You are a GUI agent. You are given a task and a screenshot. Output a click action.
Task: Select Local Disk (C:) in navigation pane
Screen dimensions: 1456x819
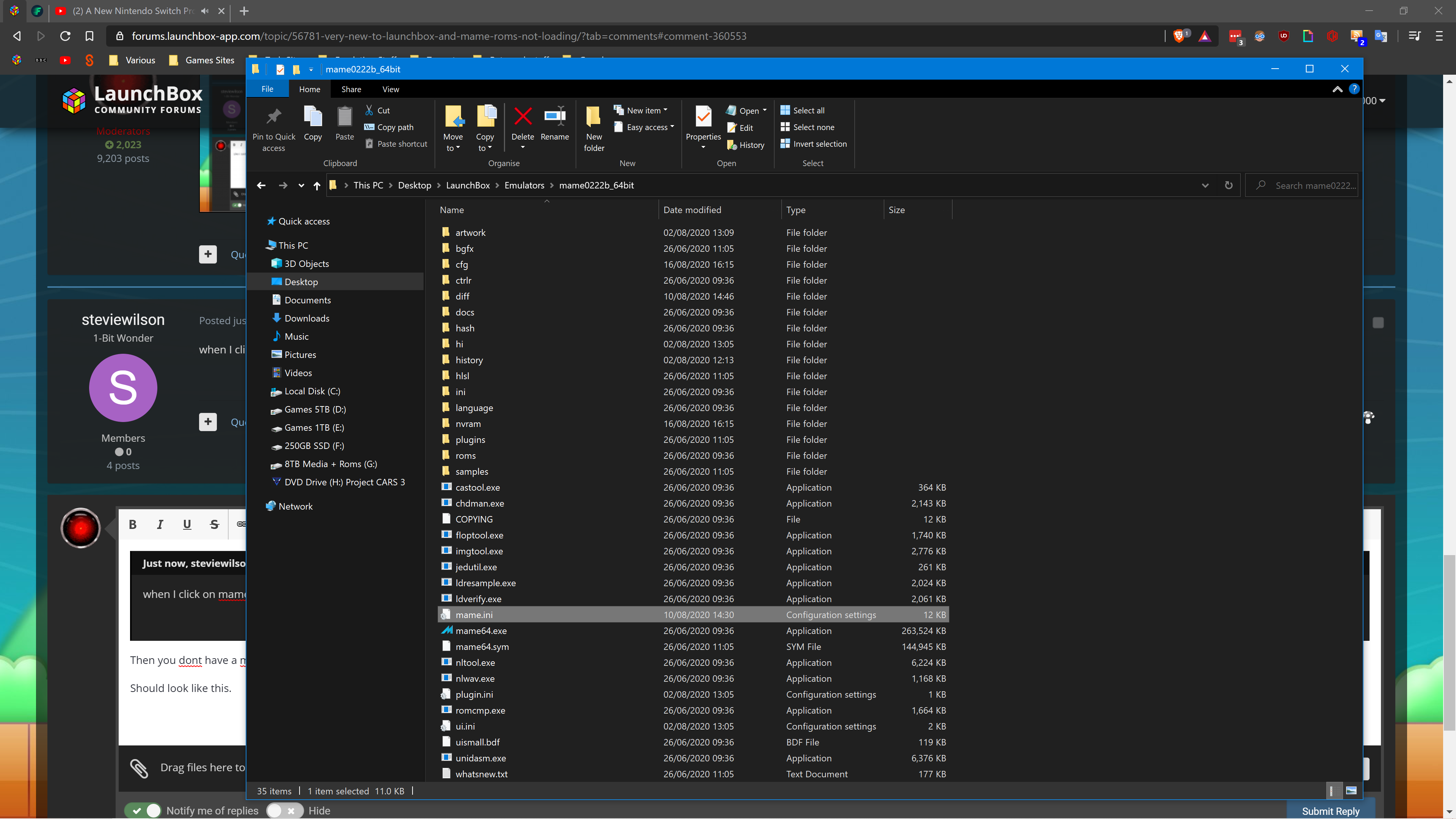point(312,391)
